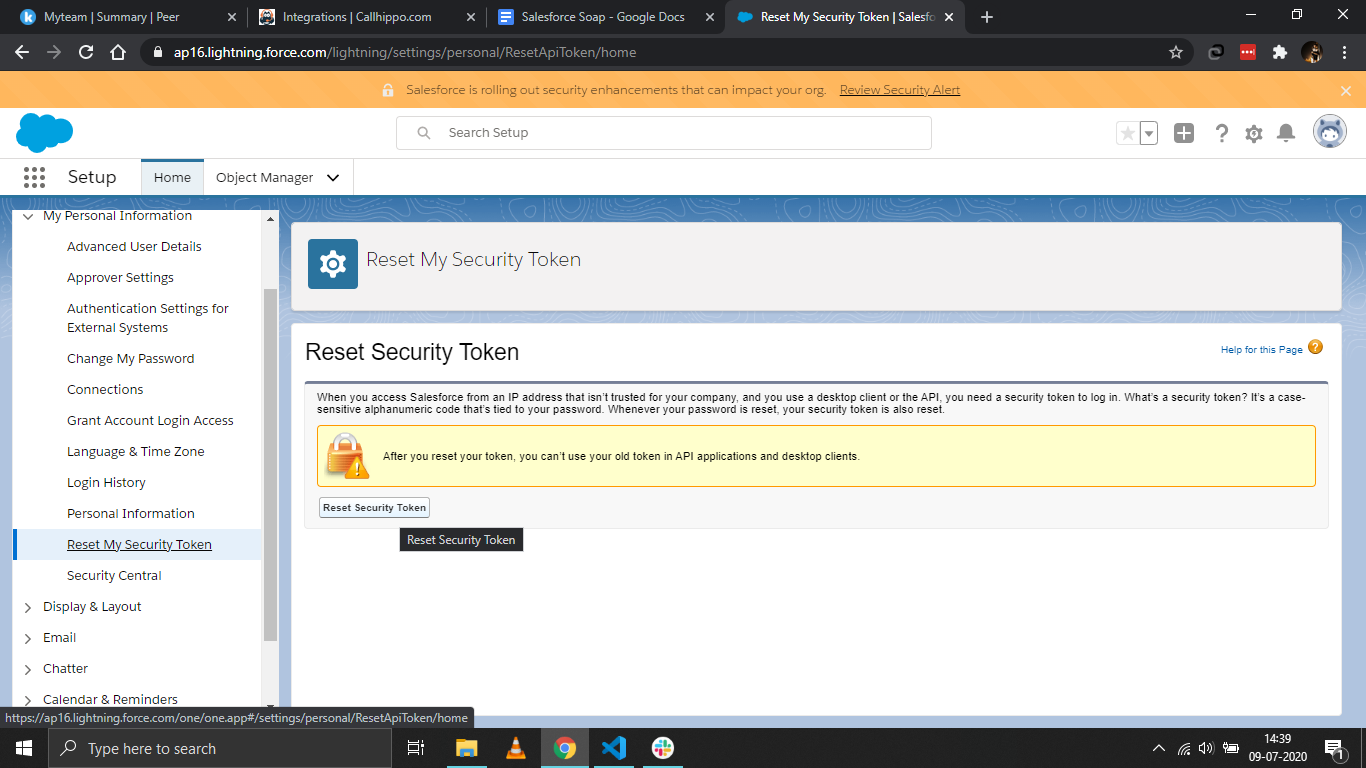Image resolution: width=1366 pixels, height=768 pixels.
Task: Click the red extension icon in toolbar
Action: (1247, 52)
